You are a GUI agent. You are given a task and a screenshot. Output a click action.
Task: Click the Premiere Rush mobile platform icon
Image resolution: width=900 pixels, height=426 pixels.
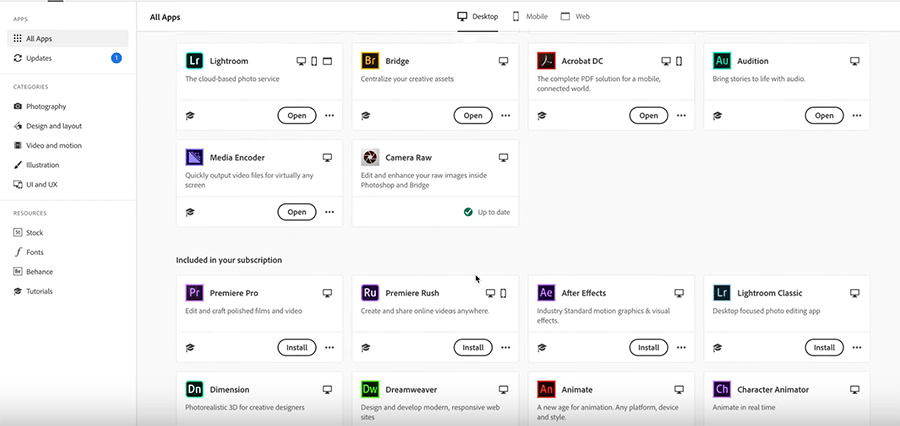pos(503,293)
